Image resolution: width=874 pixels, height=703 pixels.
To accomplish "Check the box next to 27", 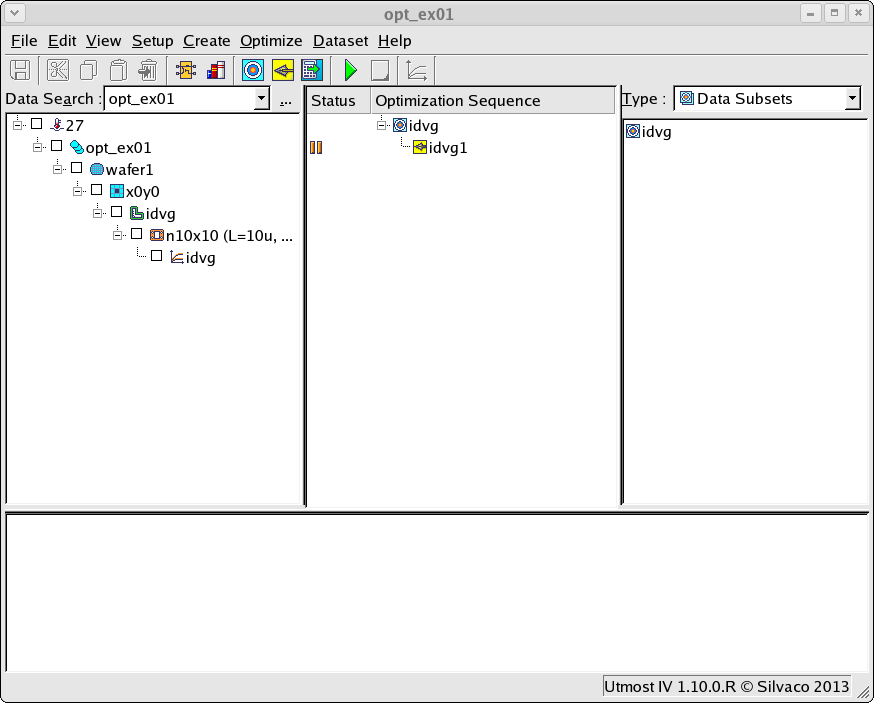I will click(x=37, y=124).
